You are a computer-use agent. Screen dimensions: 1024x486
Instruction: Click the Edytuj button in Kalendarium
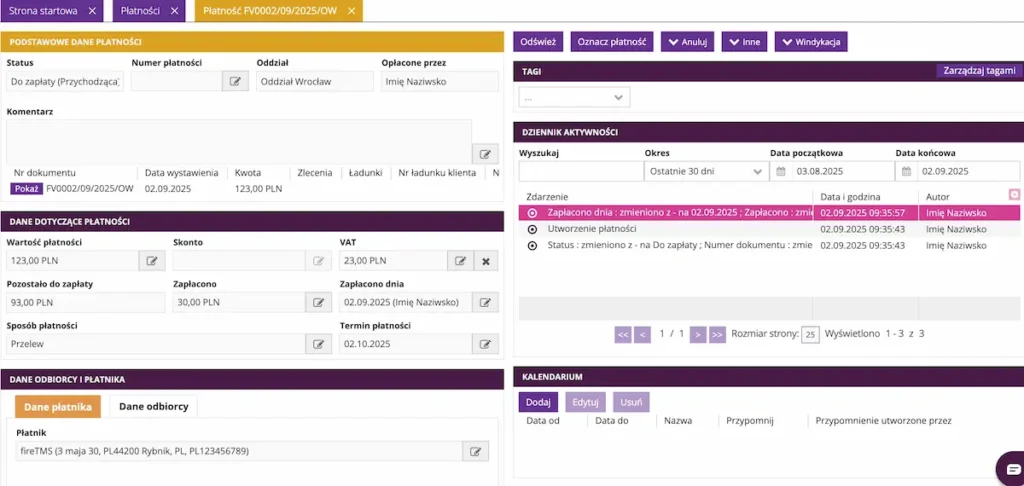(586, 402)
